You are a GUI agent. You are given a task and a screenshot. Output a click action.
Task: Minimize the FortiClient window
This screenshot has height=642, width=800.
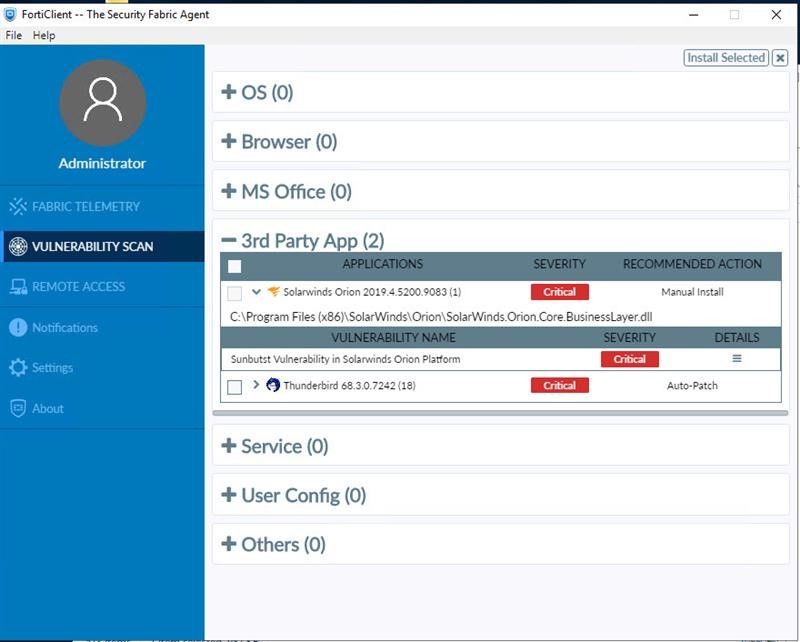pos(693,15)
